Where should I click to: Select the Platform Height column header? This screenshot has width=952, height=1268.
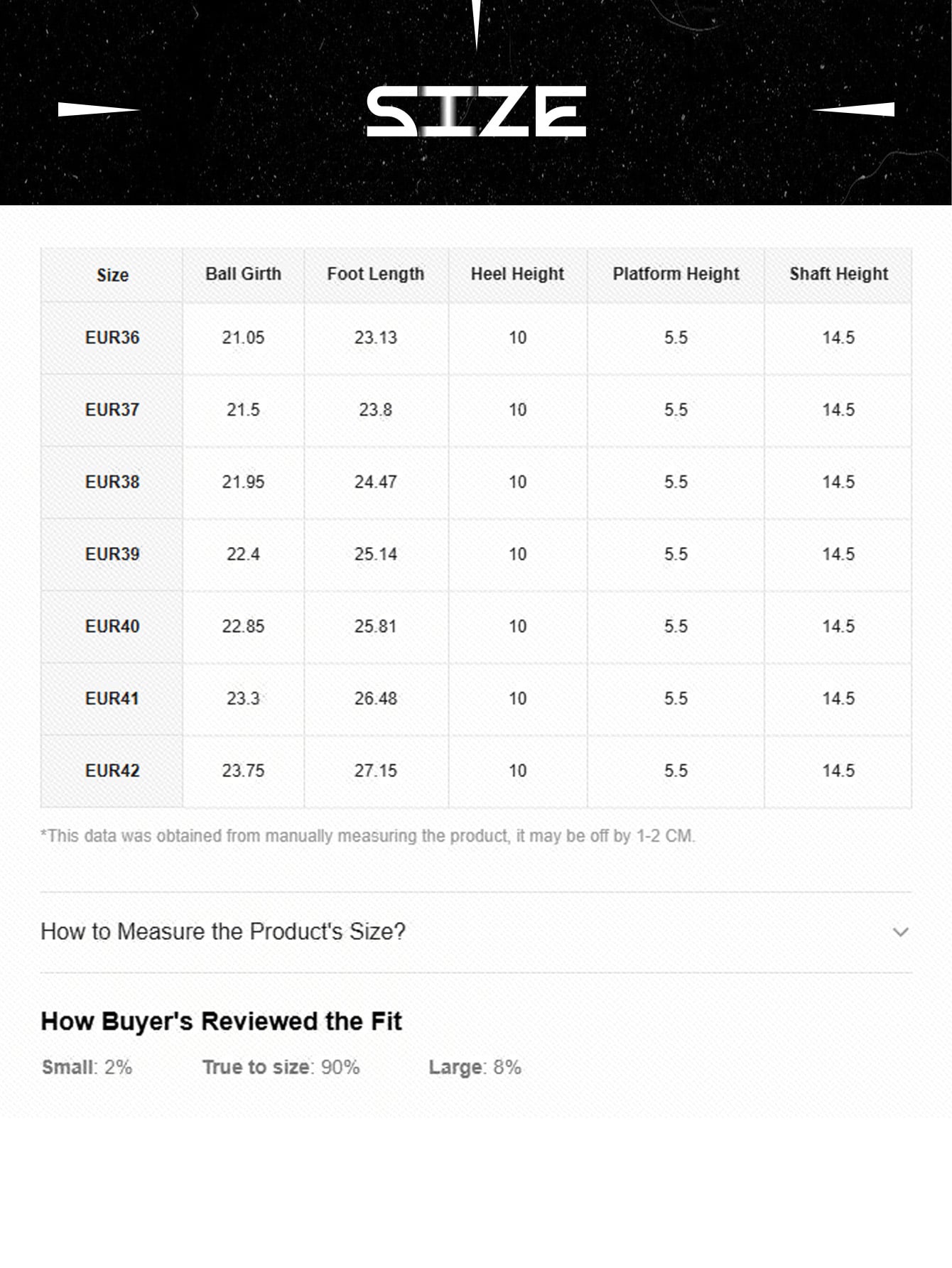pyautogui.click(x=676, y=274)
